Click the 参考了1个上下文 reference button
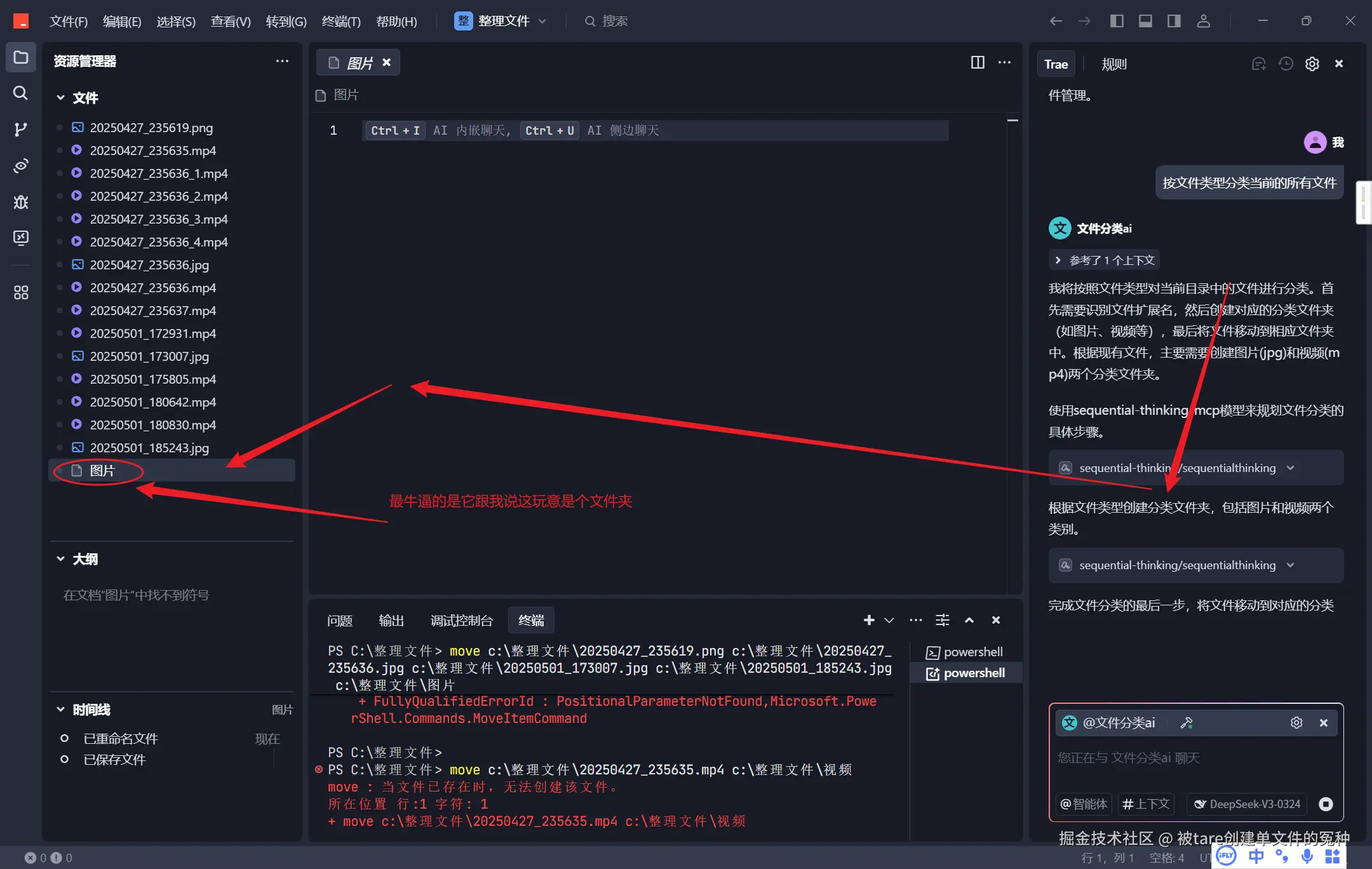This screenshot has width=1372, height=869. point(1103,260)
